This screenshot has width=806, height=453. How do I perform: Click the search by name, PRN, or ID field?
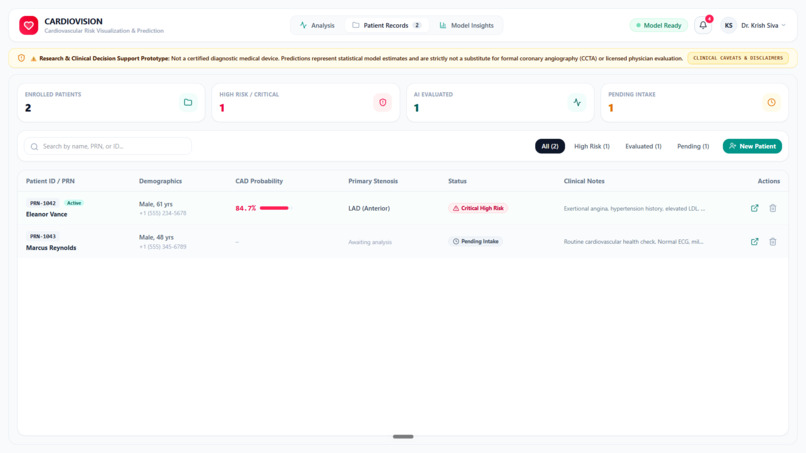click(108, 147)
